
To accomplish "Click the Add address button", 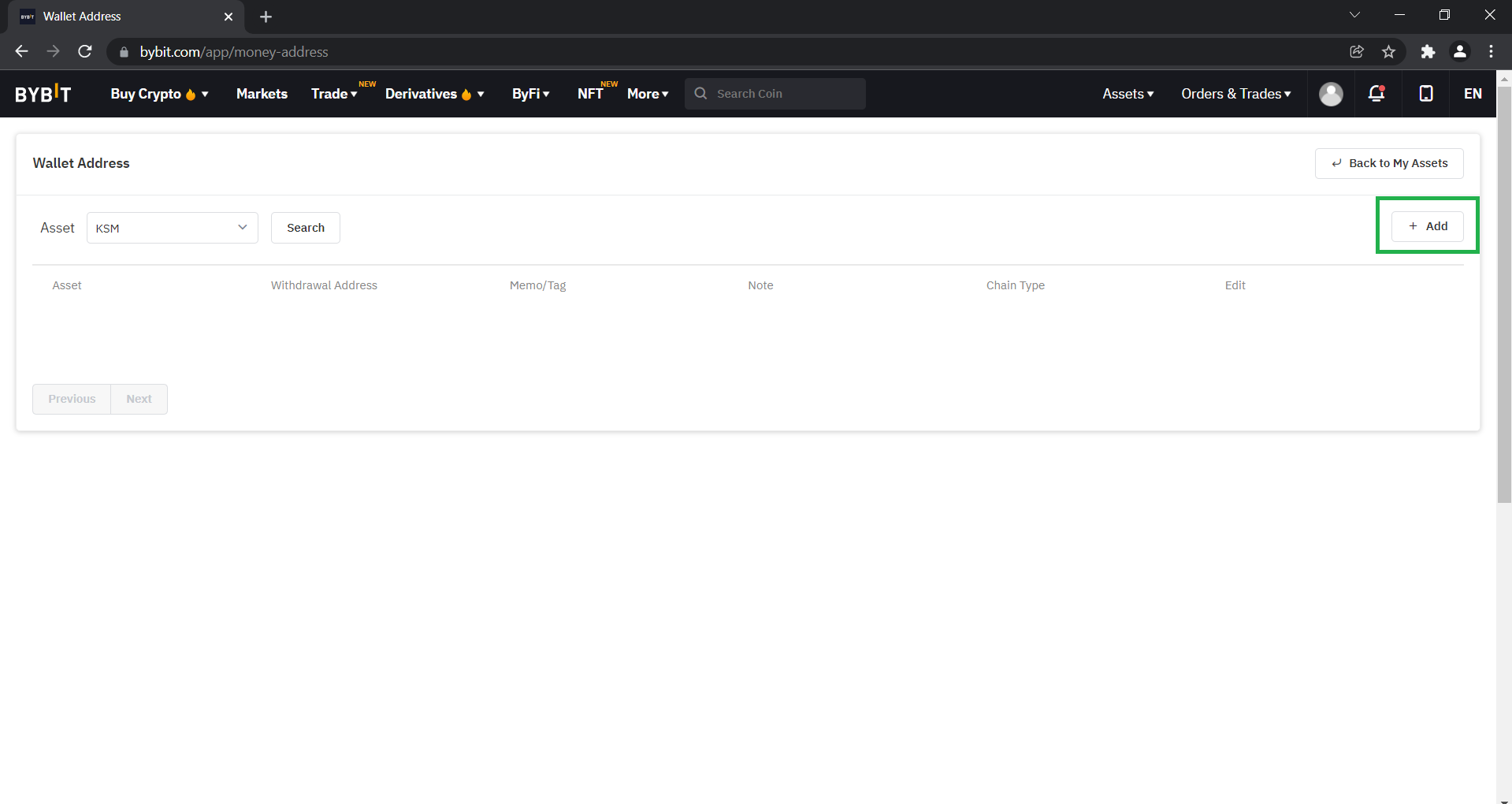I will (1427, 226).
